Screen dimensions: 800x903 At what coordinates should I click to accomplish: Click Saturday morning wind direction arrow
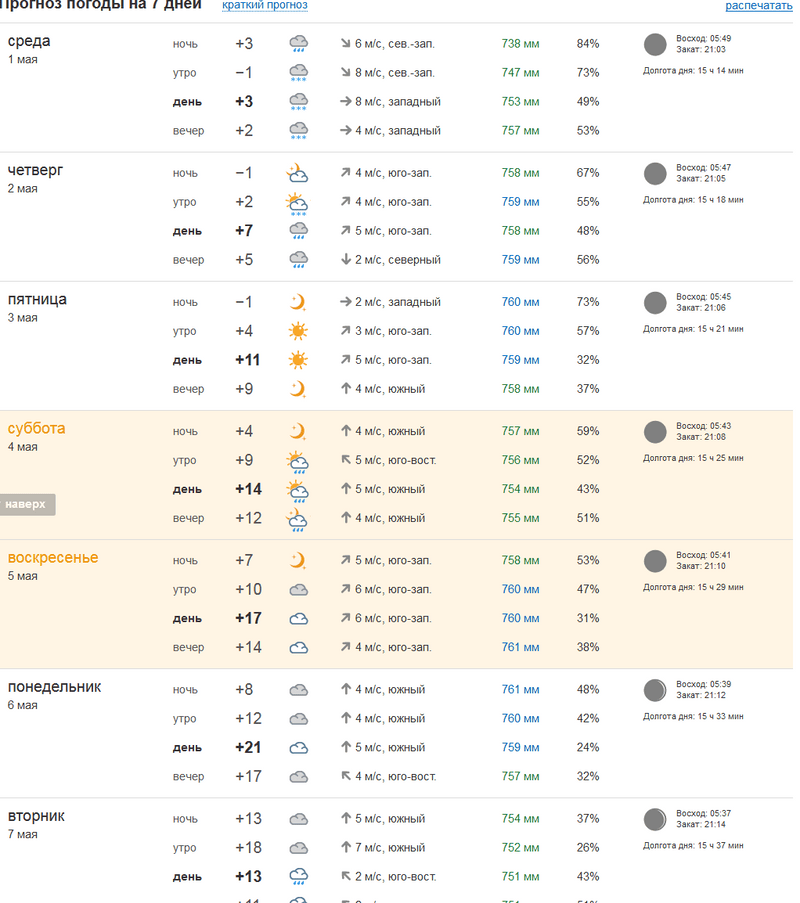point(346,461)
